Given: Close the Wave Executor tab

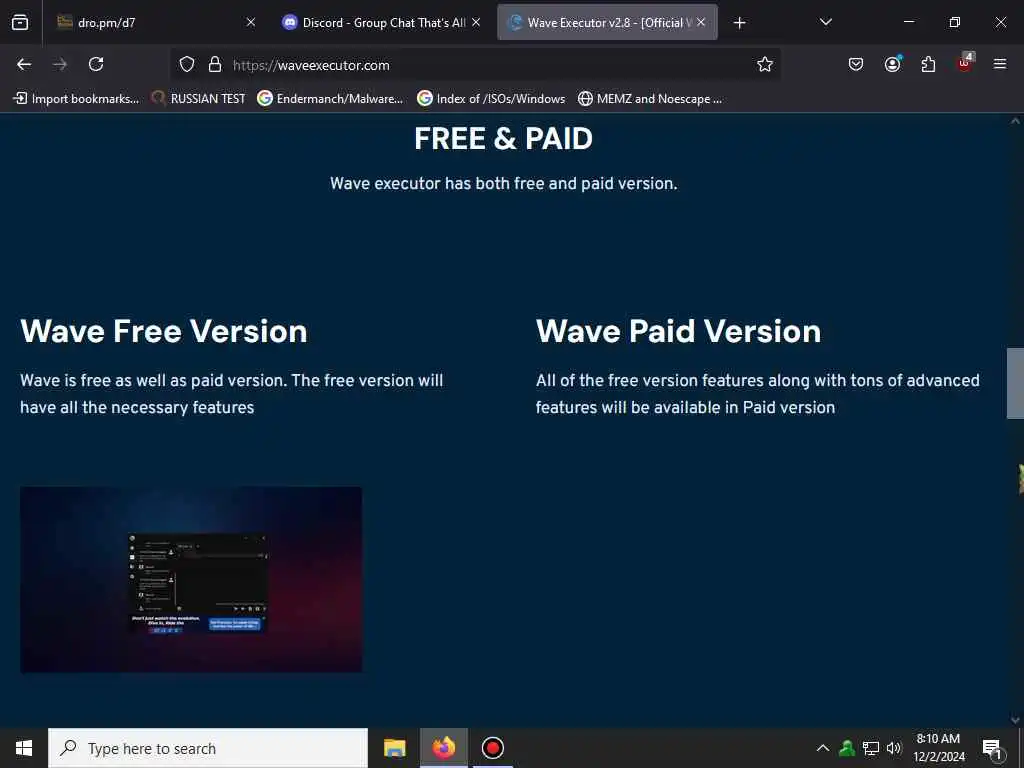Looking at the screenshot, I should 701,22.
